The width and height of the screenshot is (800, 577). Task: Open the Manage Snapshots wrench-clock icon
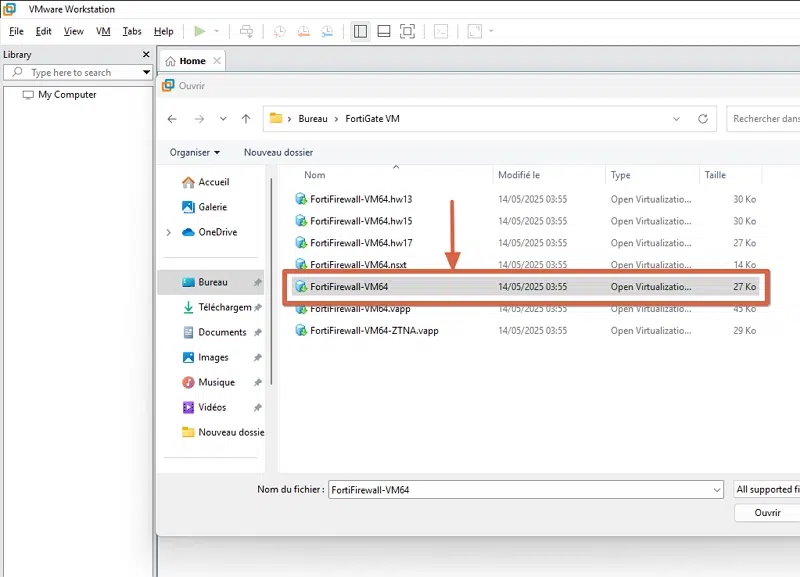(327, 32)
